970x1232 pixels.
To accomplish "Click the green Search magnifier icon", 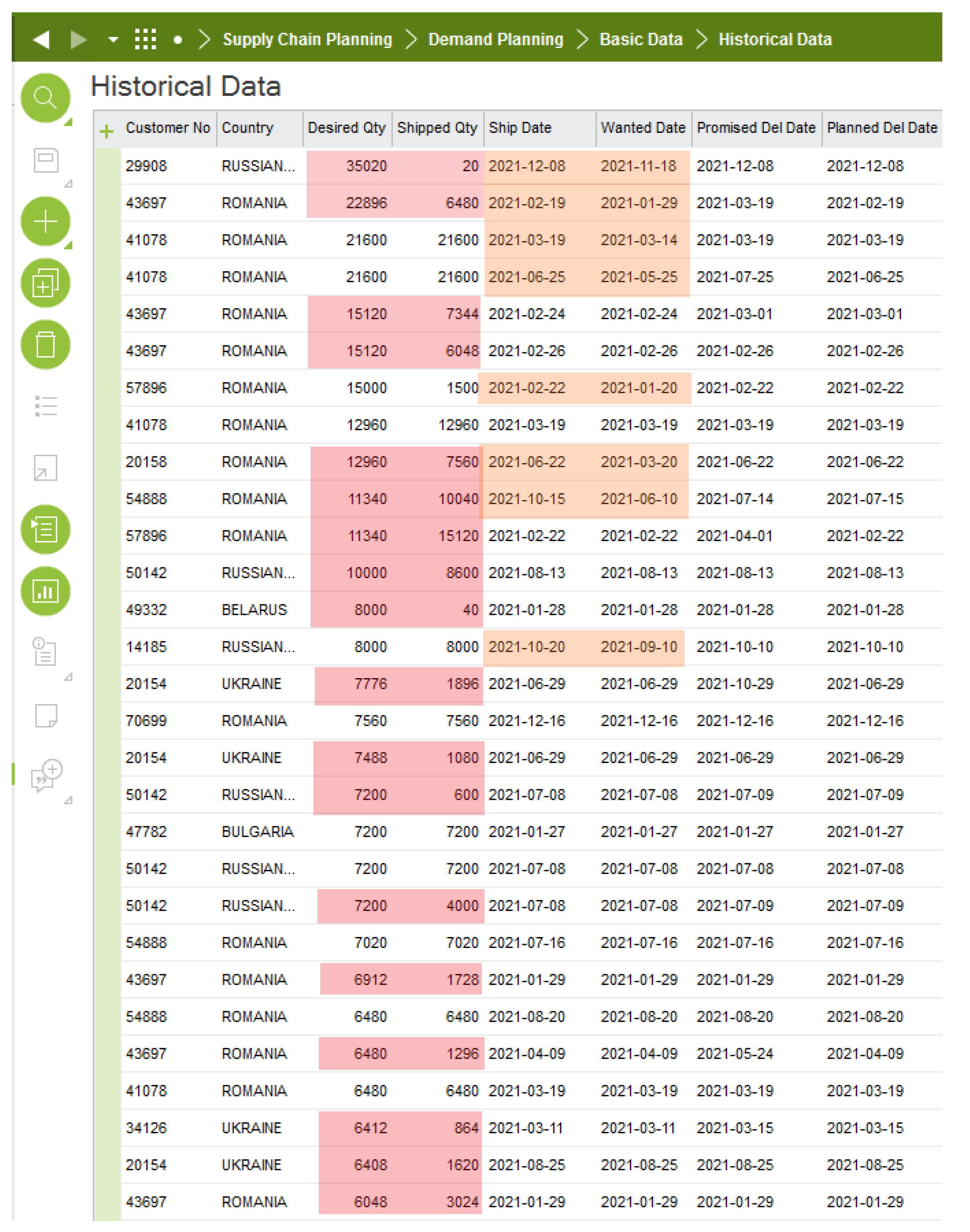I will coord(45,98).
